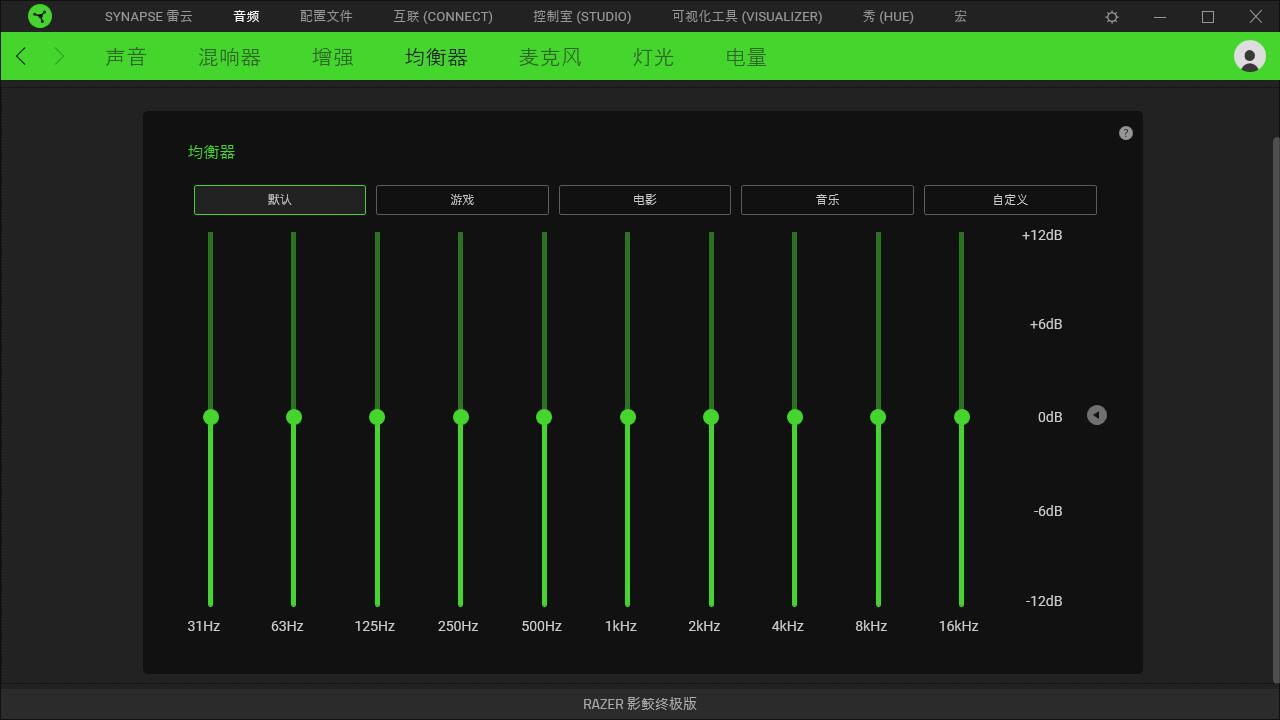Switch to 均衡器 tab

436,57
